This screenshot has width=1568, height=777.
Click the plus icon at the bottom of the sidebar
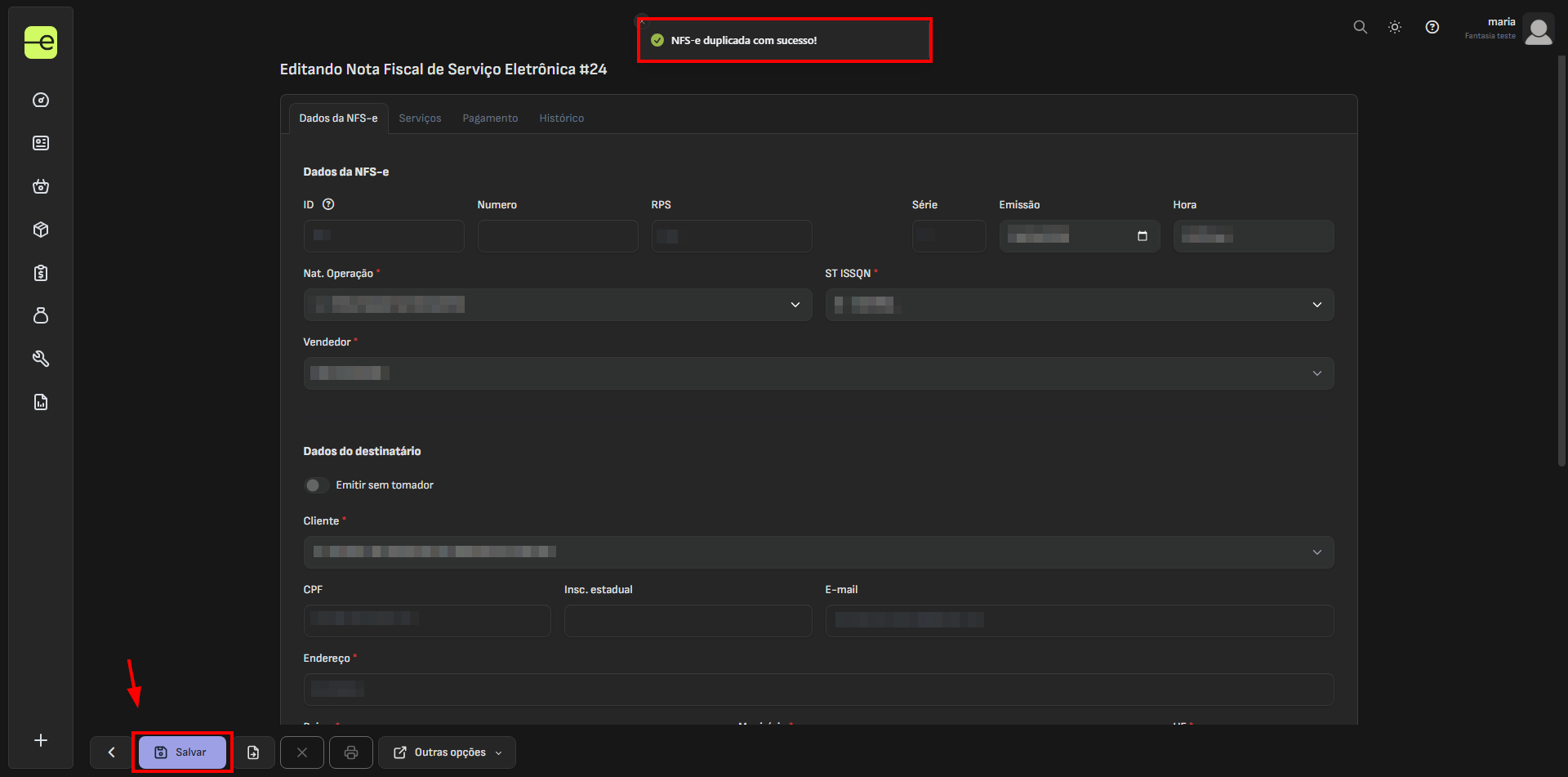click(x=41, y=740)
